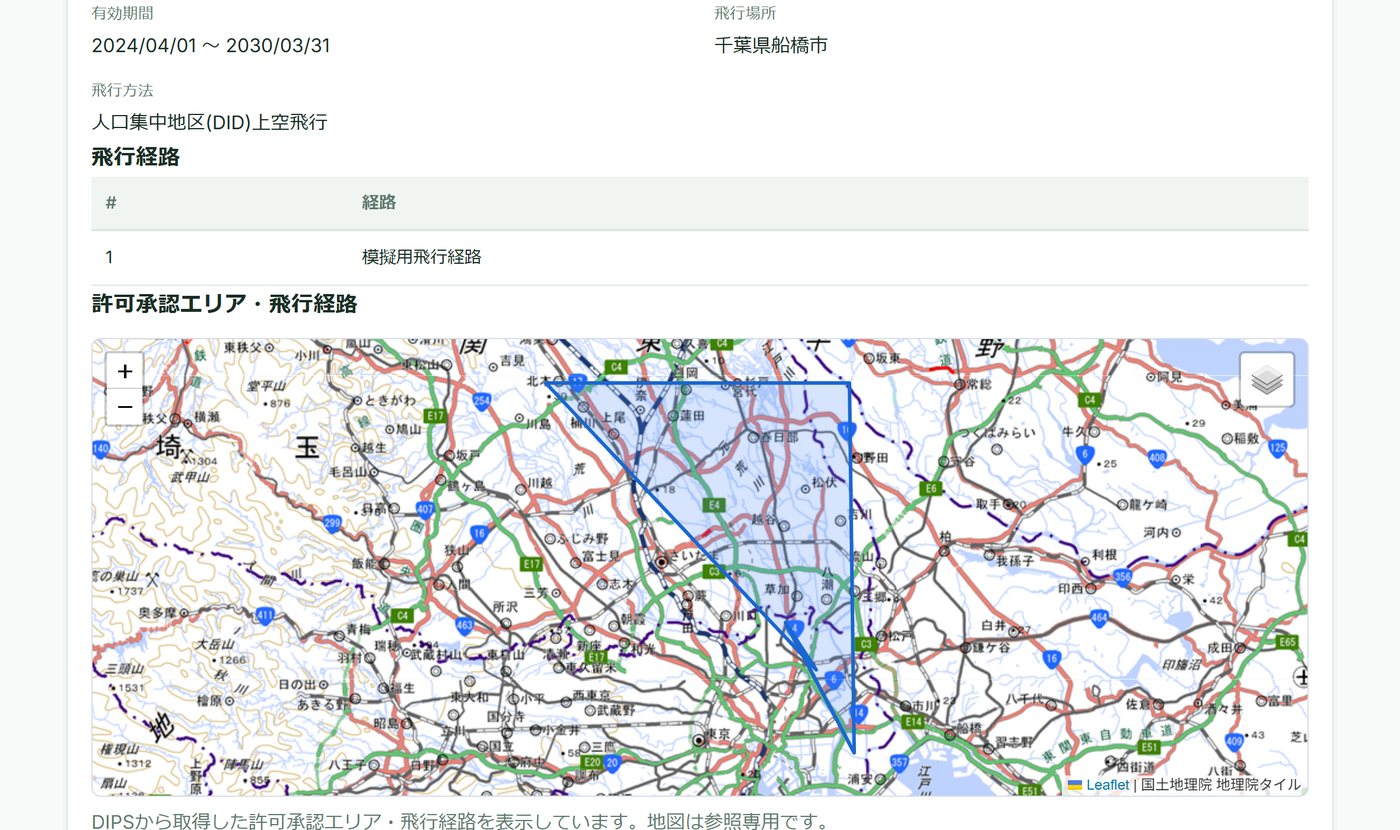
Task: Click the 飛行方法 label
Action: (x=122, y=90)
